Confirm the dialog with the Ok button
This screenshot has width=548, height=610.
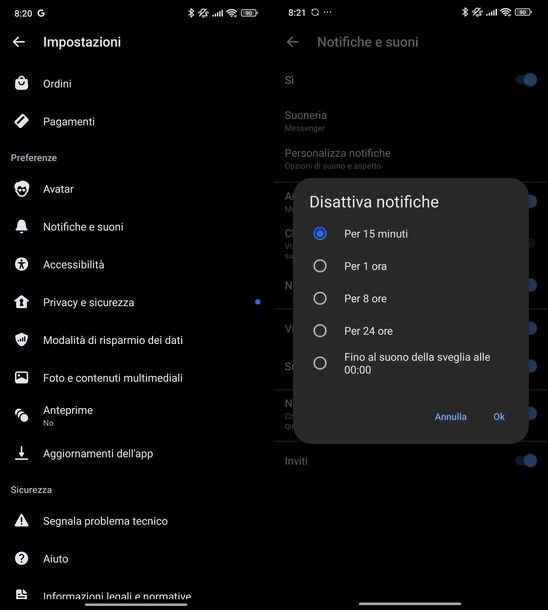499,417
